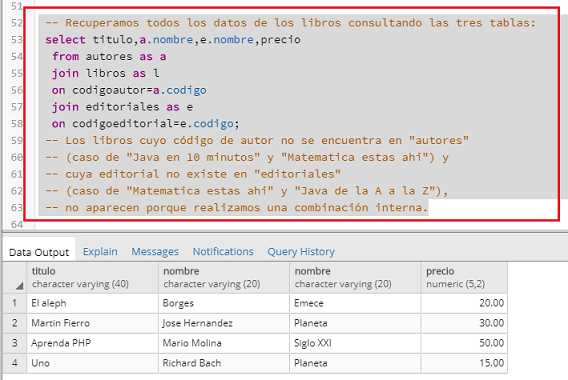Select the precio column header
The height and width of the screenshot is (380, 568).
coord(464,277)
